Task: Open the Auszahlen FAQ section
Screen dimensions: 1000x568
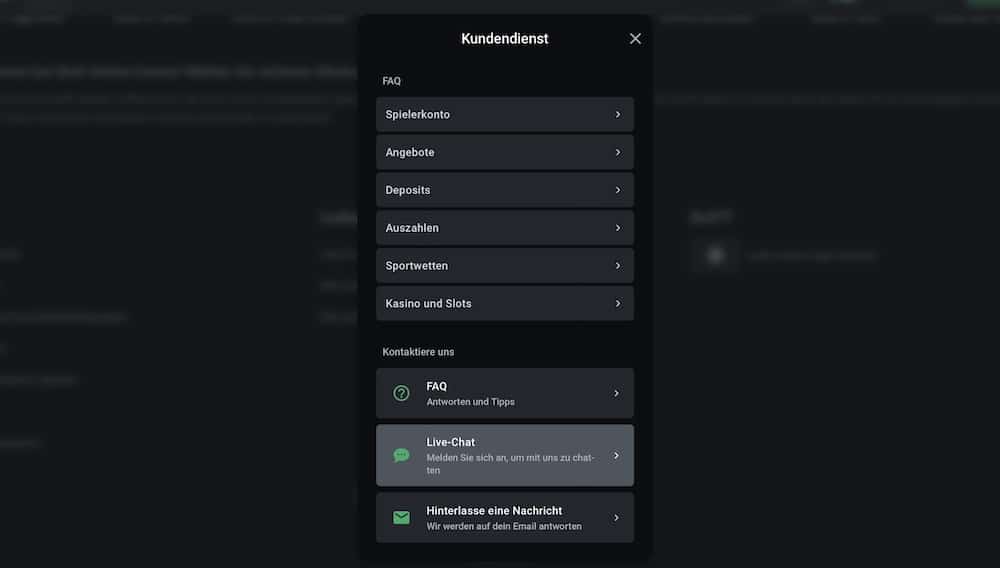Action: [504, 228]
